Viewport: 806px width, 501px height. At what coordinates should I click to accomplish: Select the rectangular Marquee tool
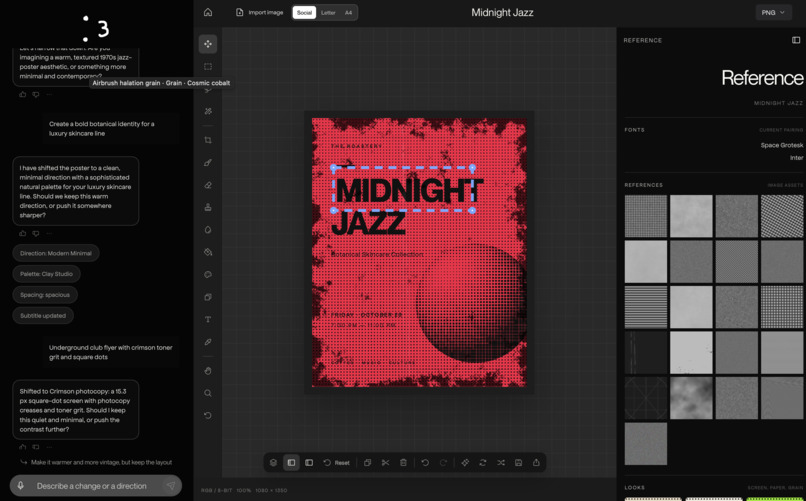pos(208,66)
